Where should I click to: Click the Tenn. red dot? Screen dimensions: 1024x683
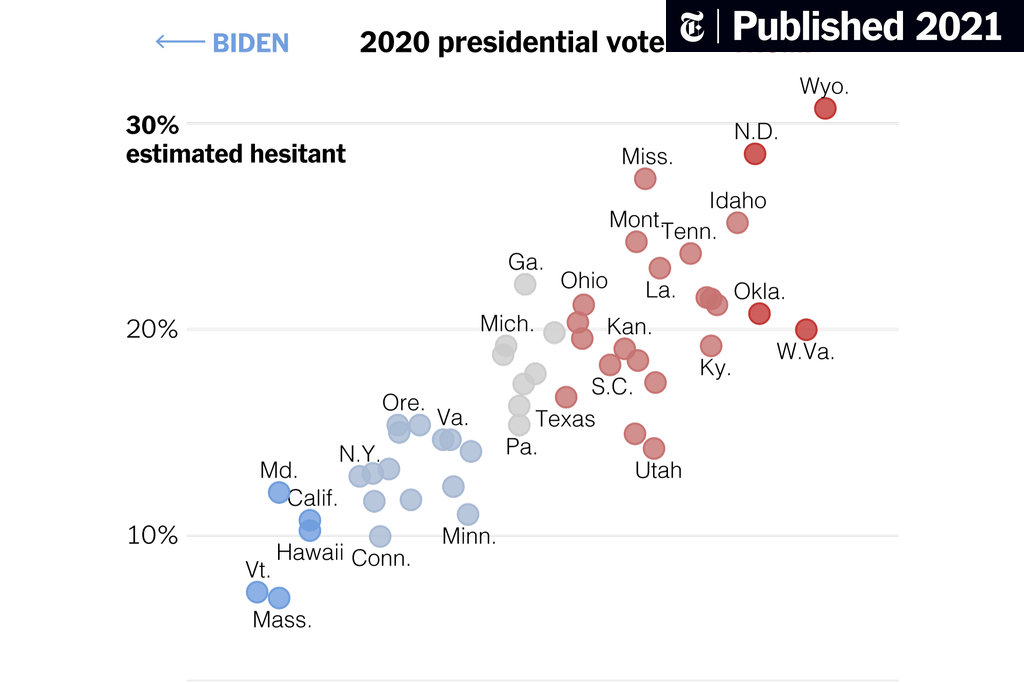coord(690,253)
